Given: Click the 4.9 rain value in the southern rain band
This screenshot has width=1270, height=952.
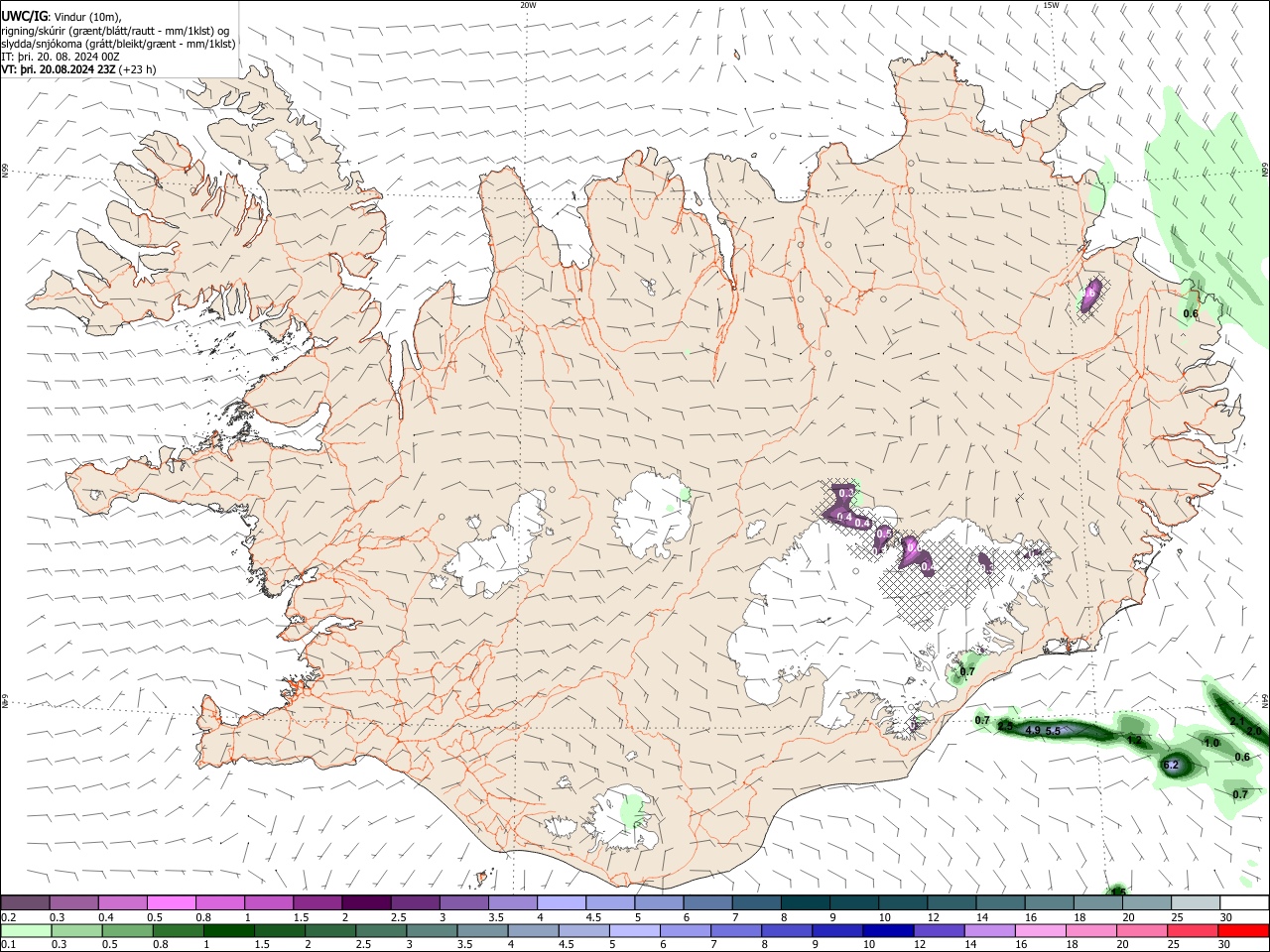Looking at the screenshot, I should 1032,731.
